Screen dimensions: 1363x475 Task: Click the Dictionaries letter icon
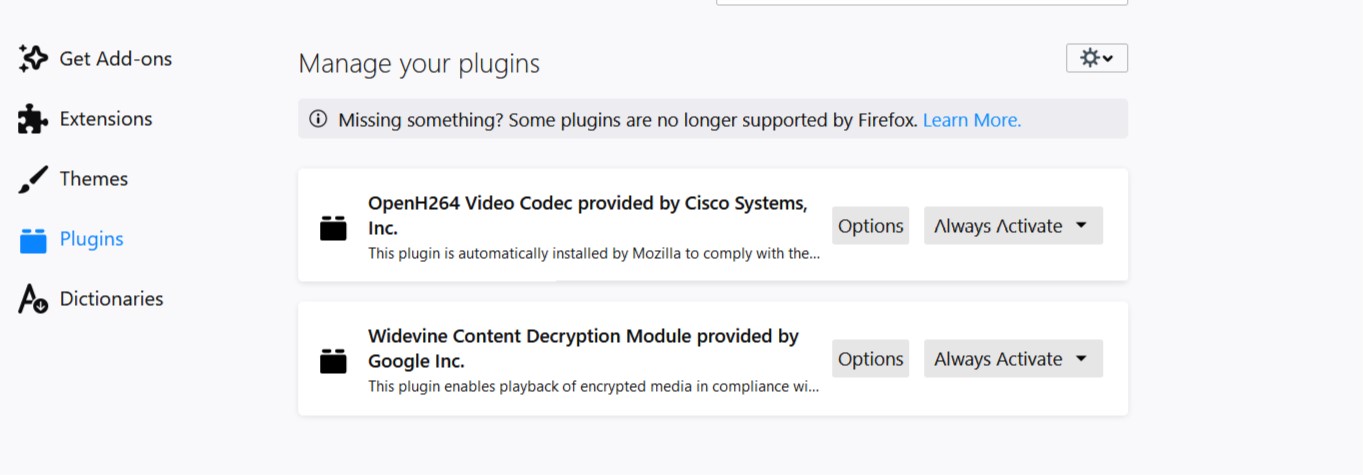coord(33,299)
